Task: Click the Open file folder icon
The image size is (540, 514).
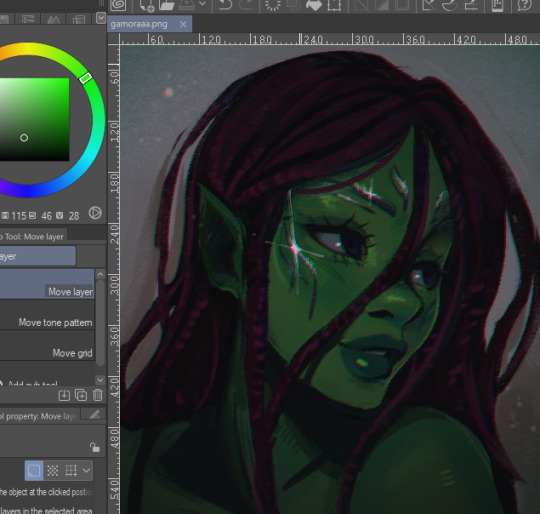Action: coord(167,5)
